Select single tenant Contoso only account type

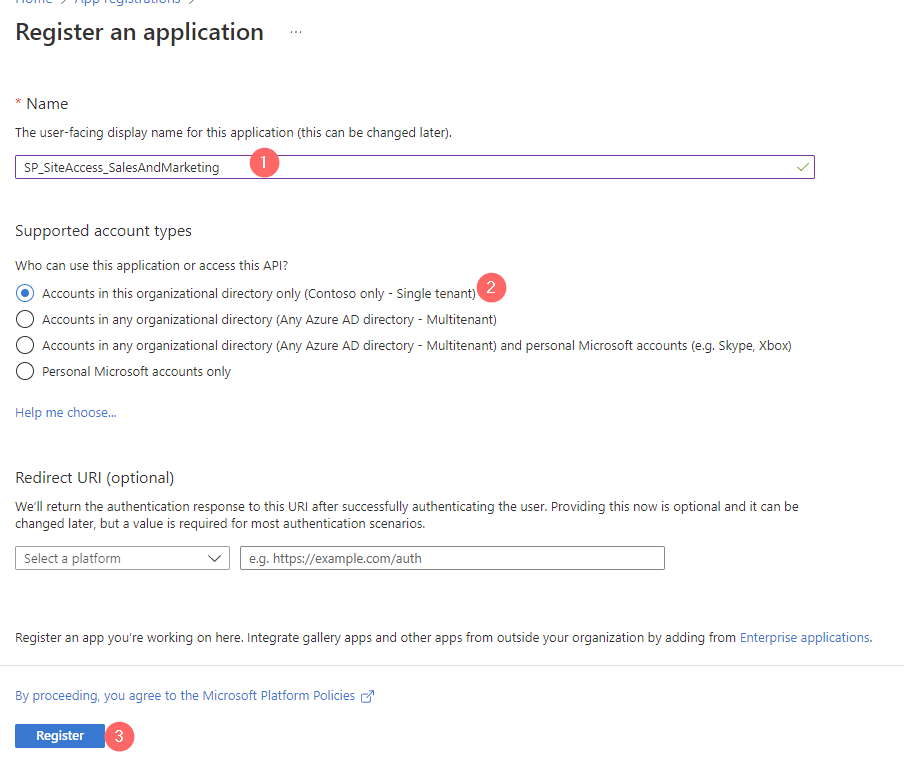[x=26, y=293]
